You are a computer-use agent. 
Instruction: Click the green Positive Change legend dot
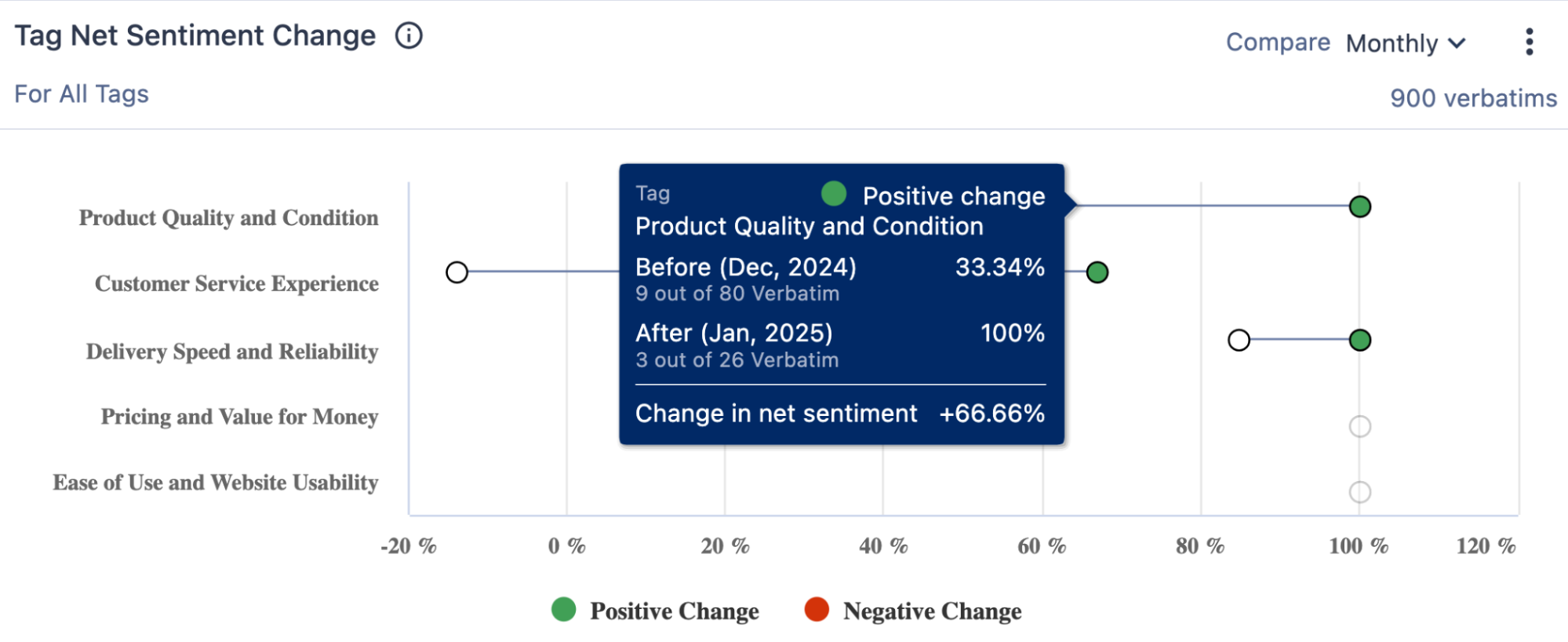(563, 610)
